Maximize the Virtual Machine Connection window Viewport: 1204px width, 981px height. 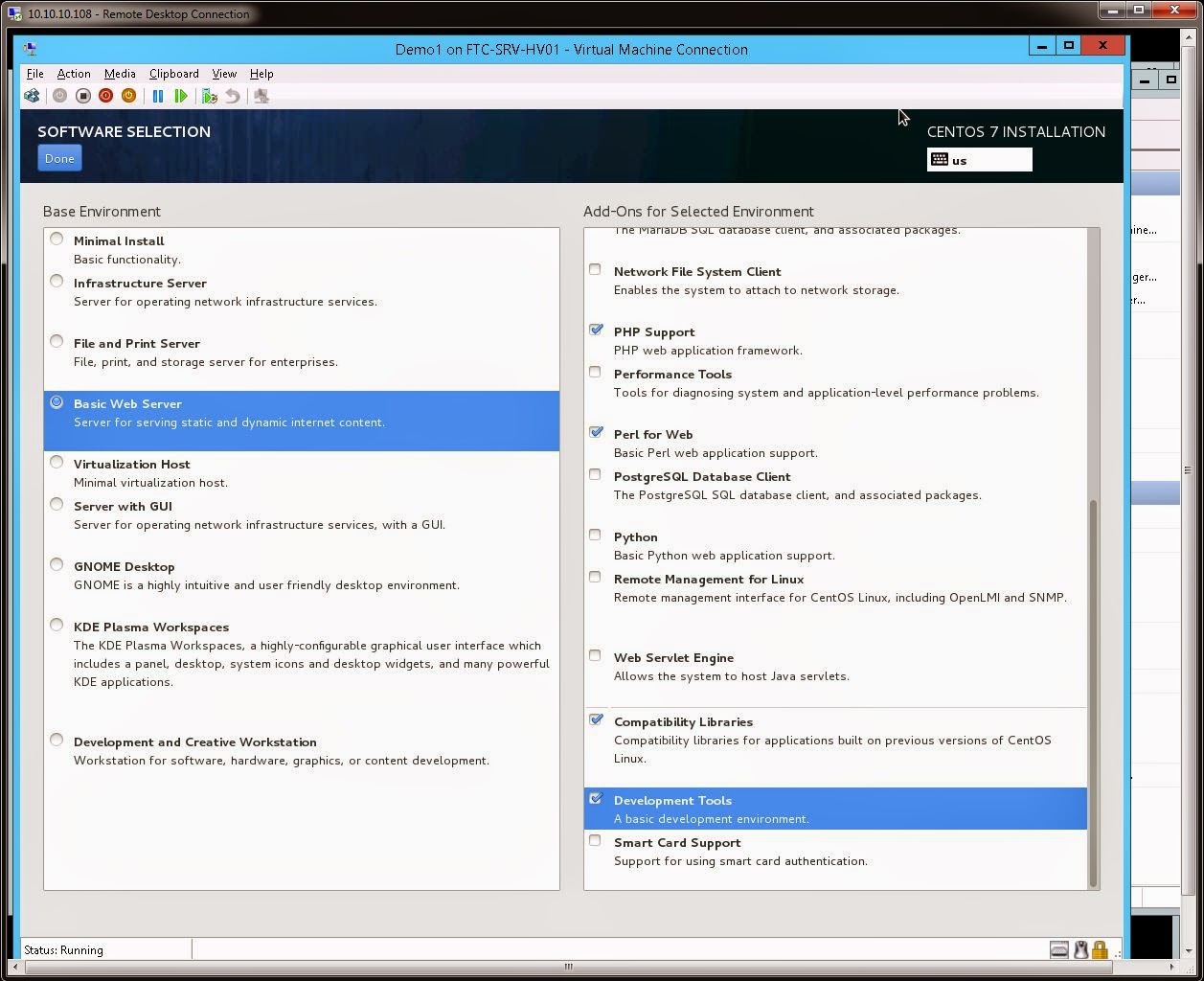(x=1069, y=45)
